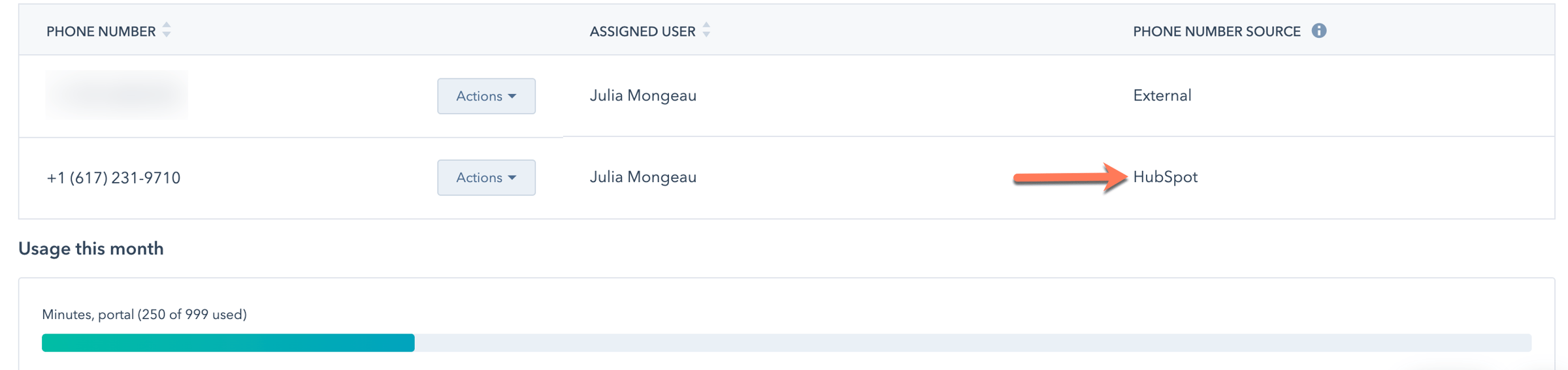This screenshot has height=370, width=1568.
Task: Click the Usage this month heading
Action: [91, 249]
